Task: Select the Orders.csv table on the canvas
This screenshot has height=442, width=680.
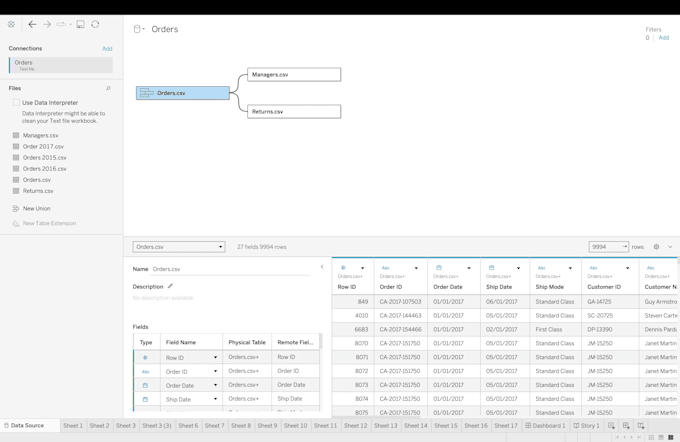Action: [183, 93]
